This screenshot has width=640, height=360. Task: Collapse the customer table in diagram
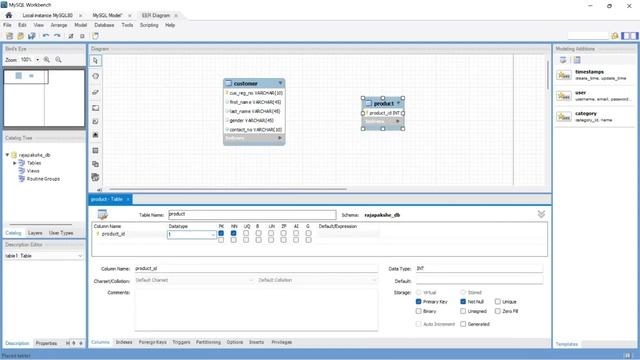point(280,83)
